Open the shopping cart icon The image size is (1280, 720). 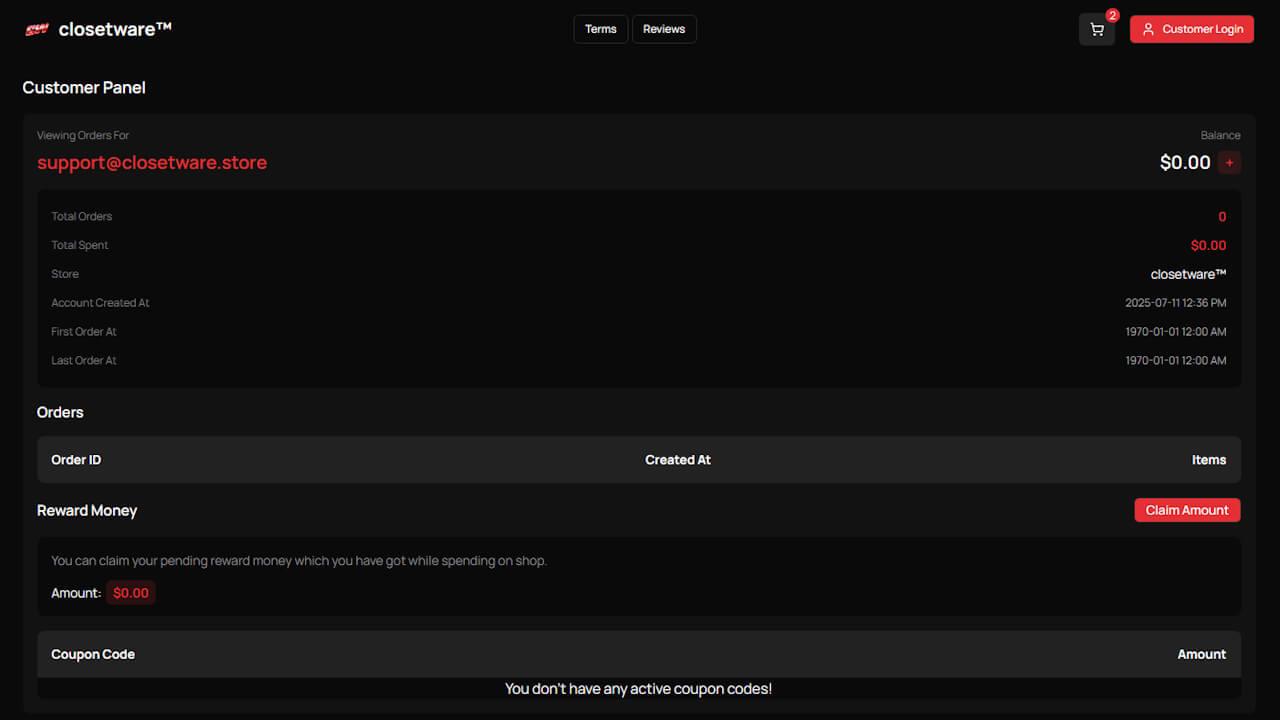coord(1096,29)
